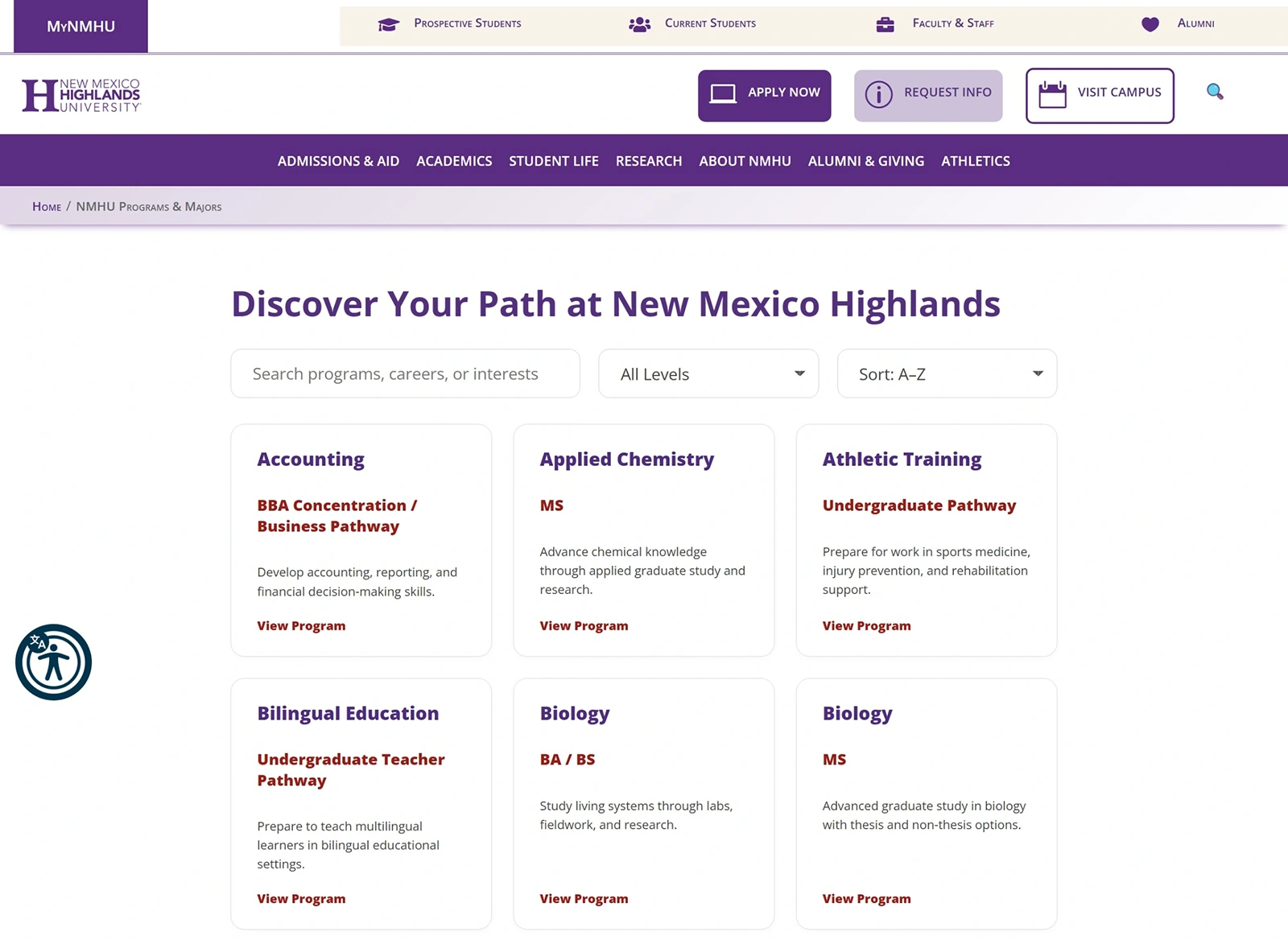Click the Request Info button label
Image resolution: width=1288 pixels, height=940 pixels.
click(x=947, y=93)
